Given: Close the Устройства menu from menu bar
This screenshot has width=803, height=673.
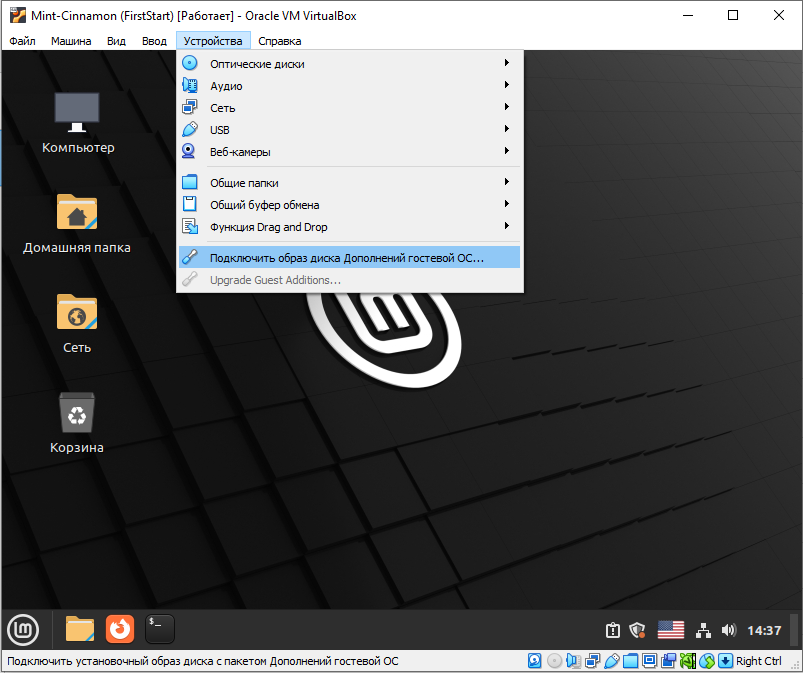Looking at the screenshot, I should click(213, 41).
